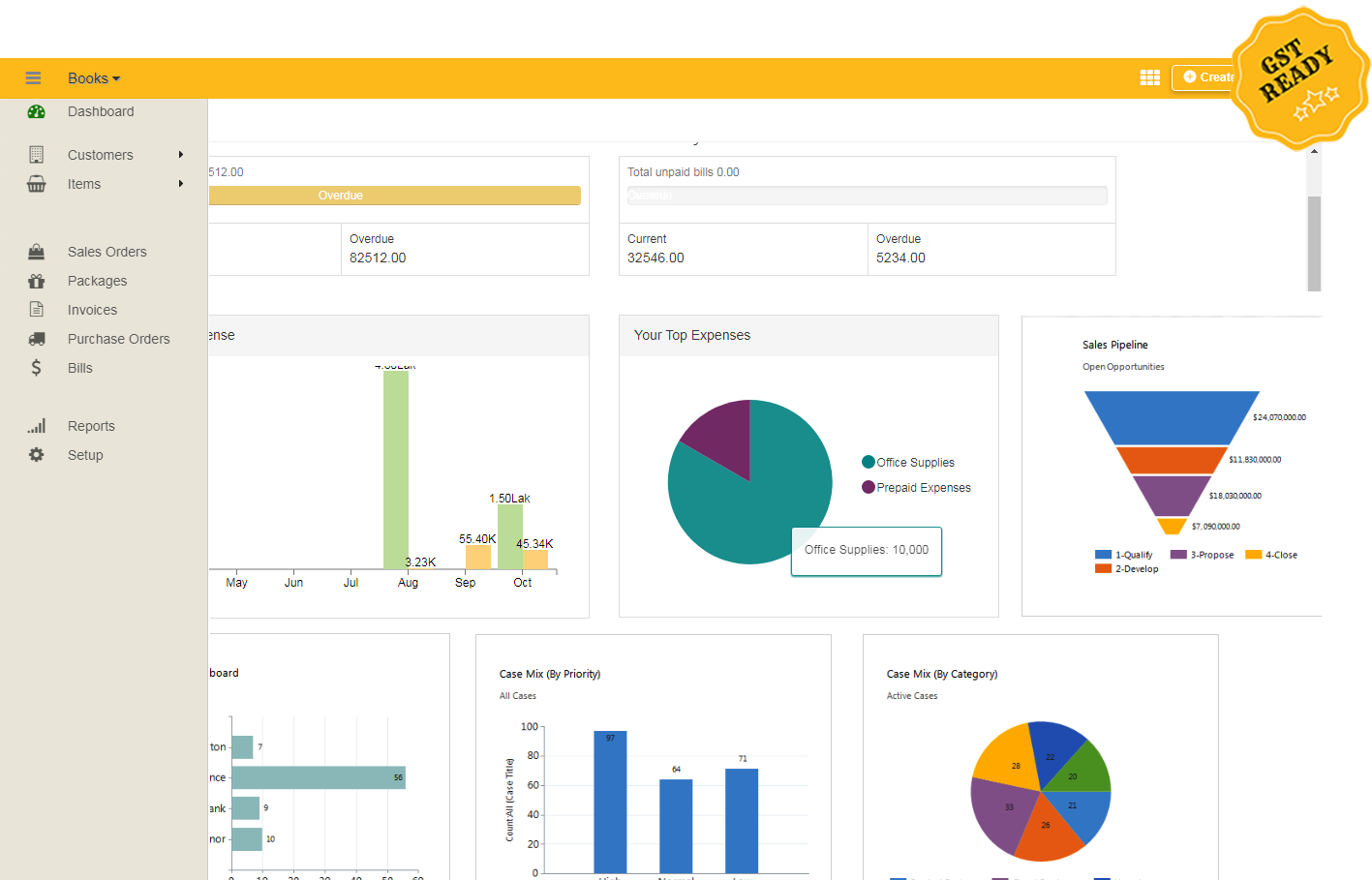Click Total unpaid bills 0.00 text
1372x880 pixels.
[x=684, y=172]
